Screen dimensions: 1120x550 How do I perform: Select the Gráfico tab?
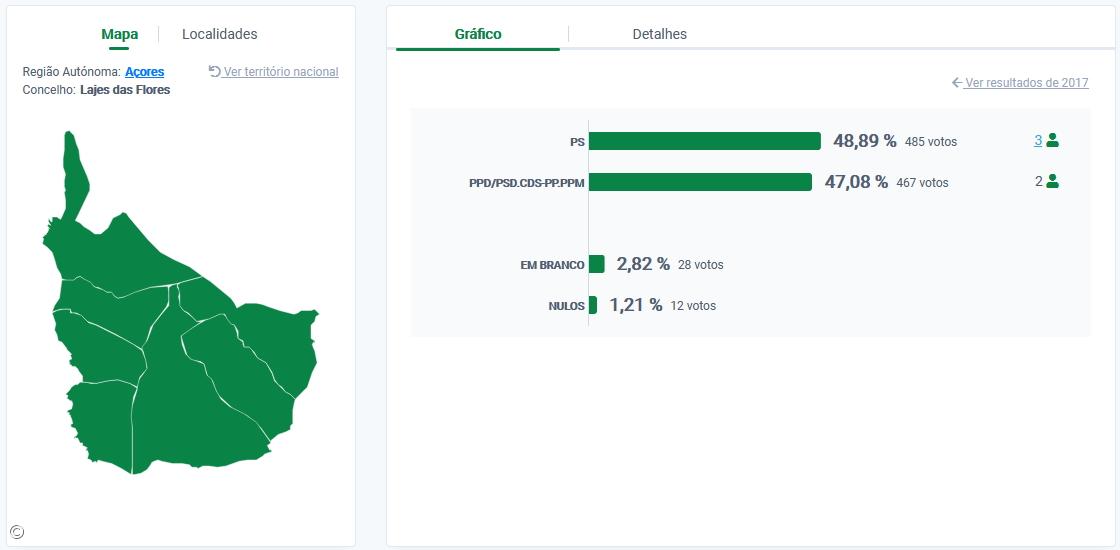click(478, 34)
